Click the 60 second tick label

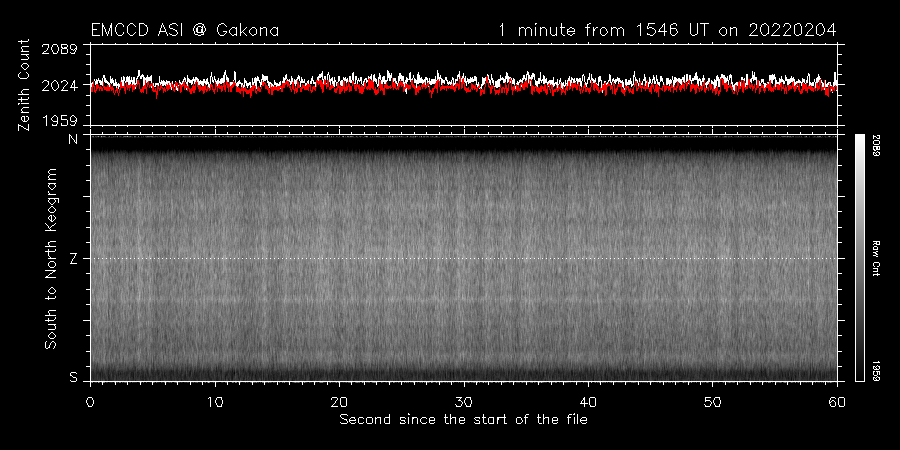837,401
